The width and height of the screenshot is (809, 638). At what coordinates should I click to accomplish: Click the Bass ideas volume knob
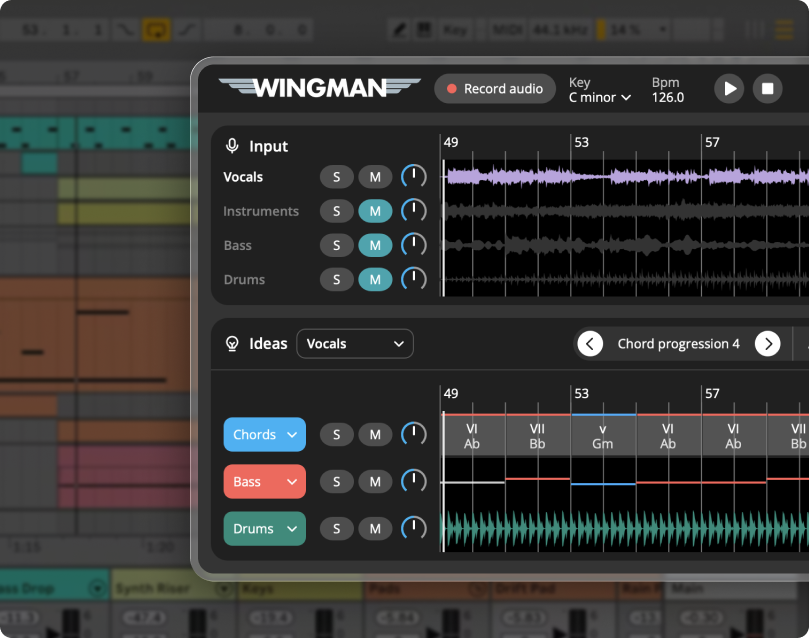point(414,481)
